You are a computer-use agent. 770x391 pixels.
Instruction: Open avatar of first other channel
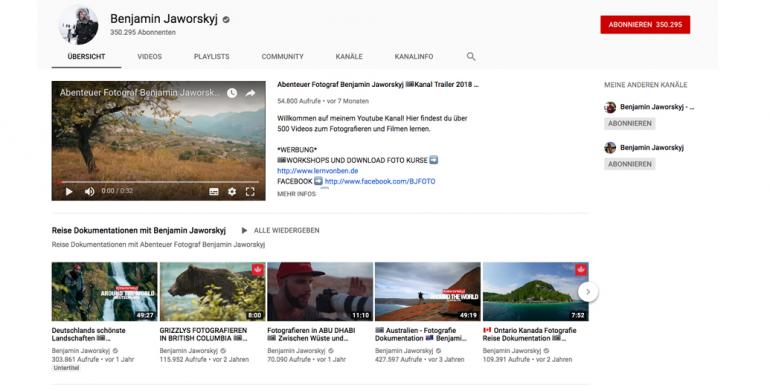[610, 107]
